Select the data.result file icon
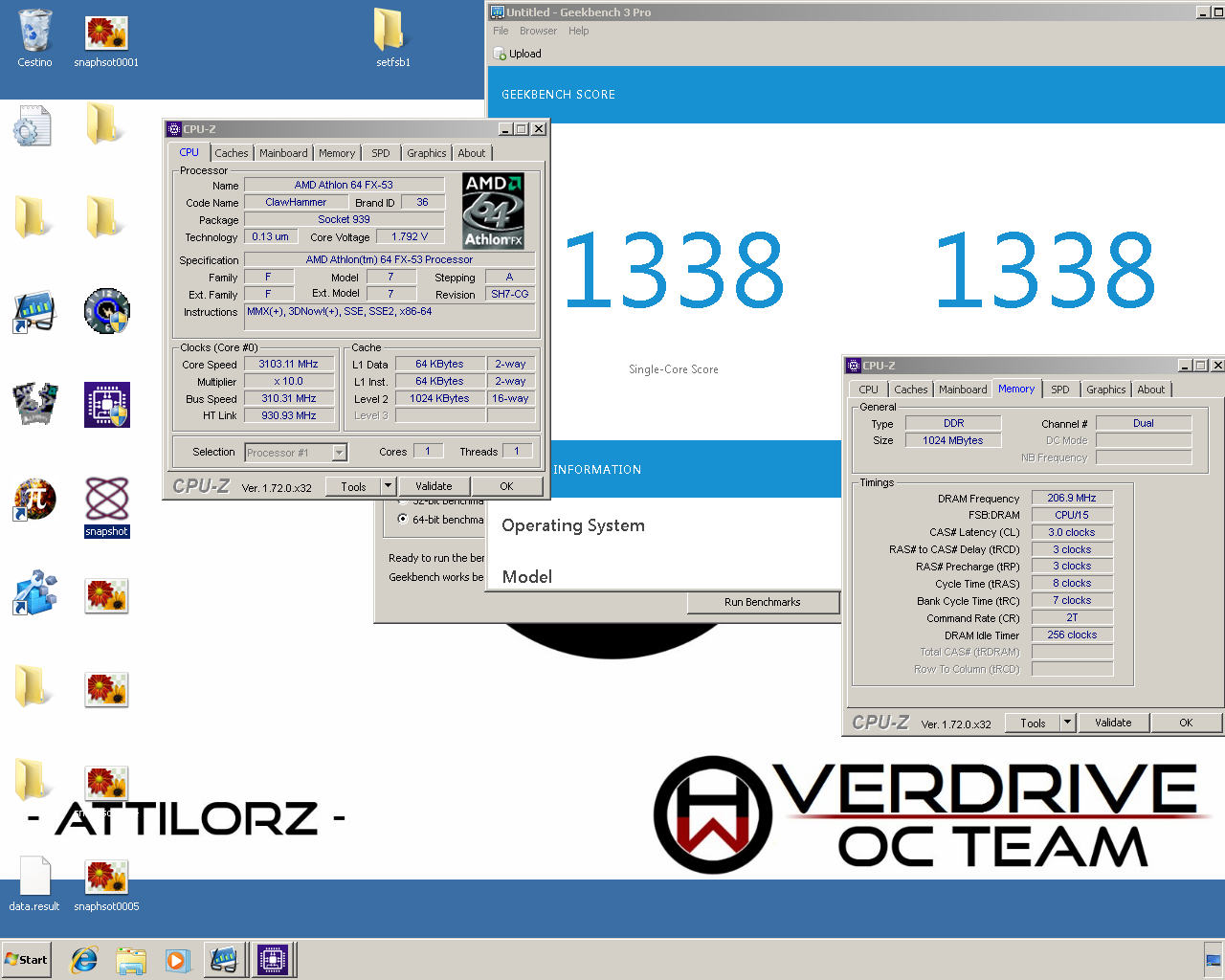 pyautogui.click(x=34, y=882)
